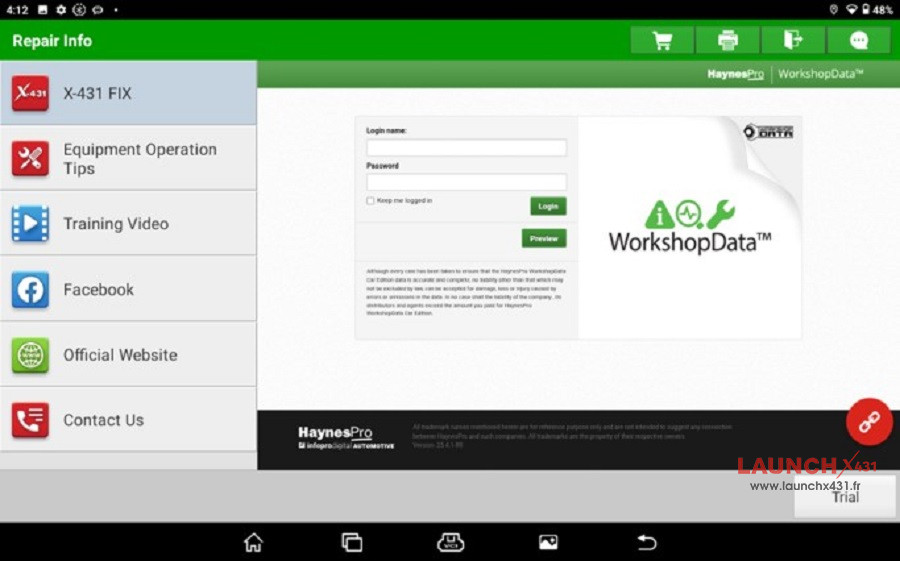Open the gallery screenshot icon
The image size is (900, 561).
point(548,542)
